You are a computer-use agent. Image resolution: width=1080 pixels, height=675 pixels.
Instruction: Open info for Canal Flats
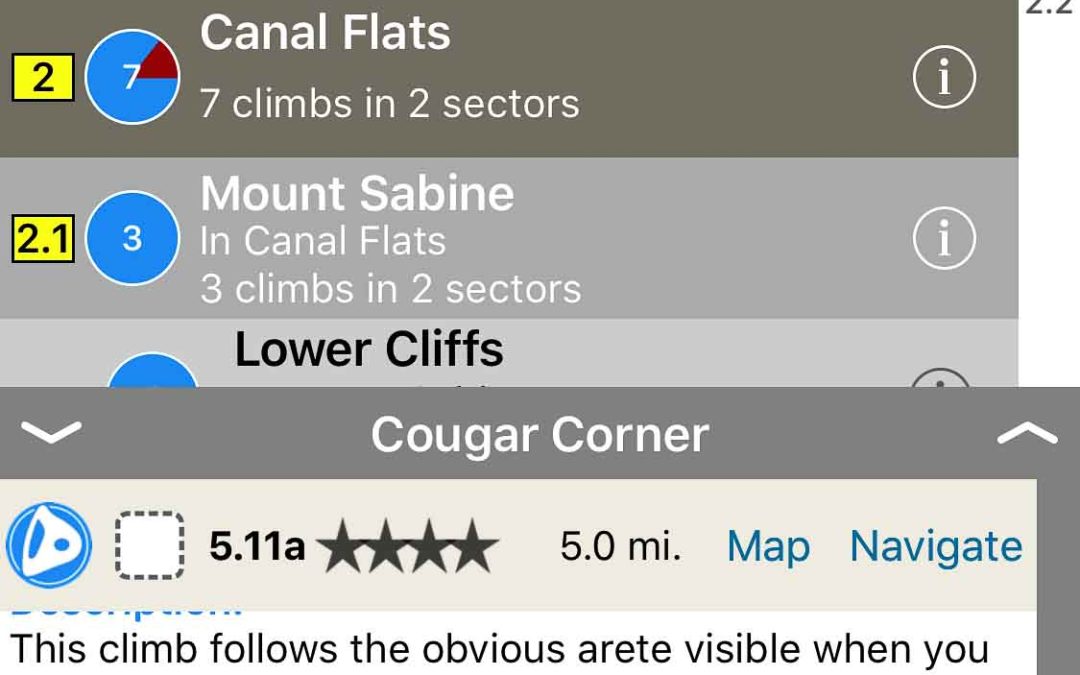(943, 77)
